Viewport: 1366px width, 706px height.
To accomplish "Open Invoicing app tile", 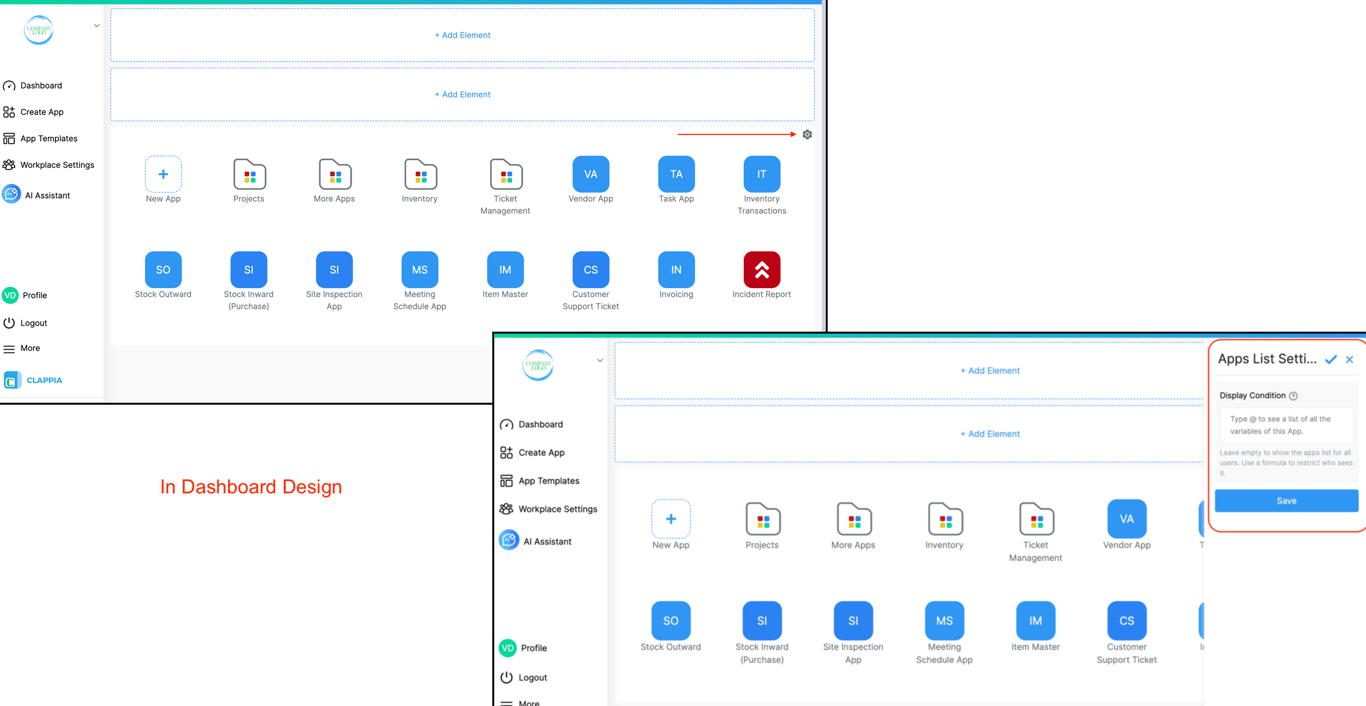I will point(676,270).
